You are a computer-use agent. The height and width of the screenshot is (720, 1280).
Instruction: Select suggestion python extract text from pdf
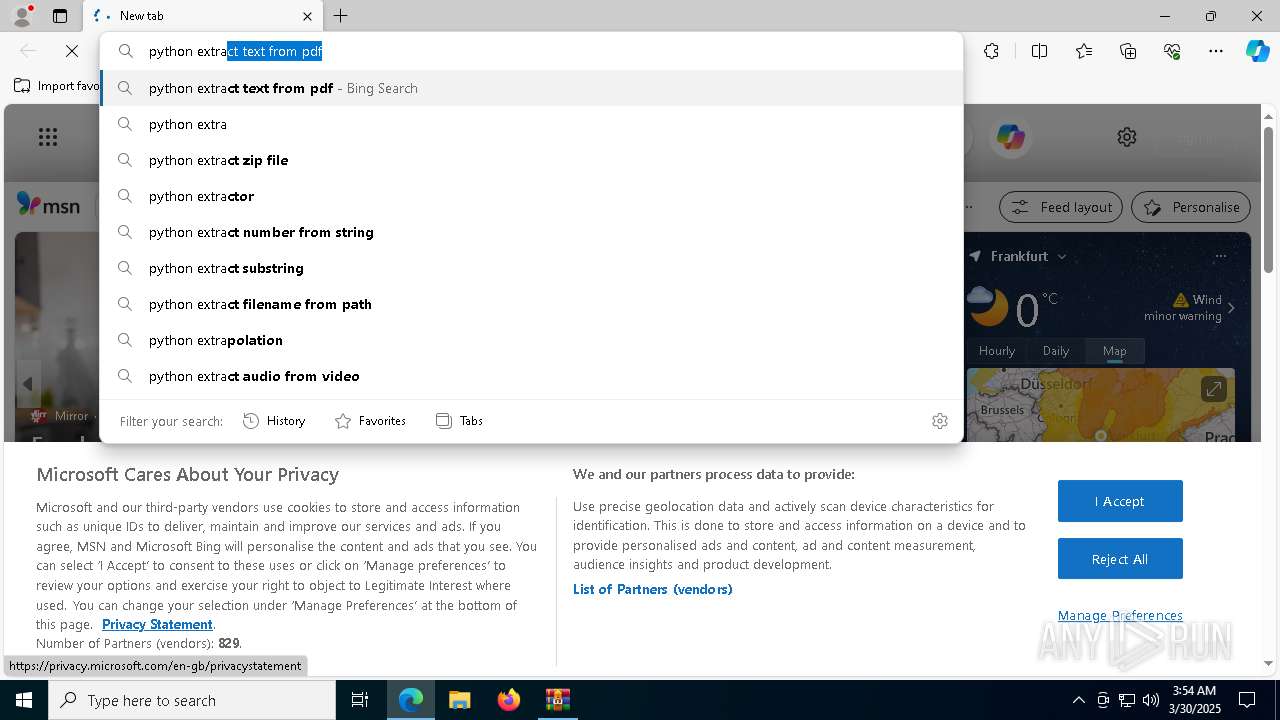531,88
